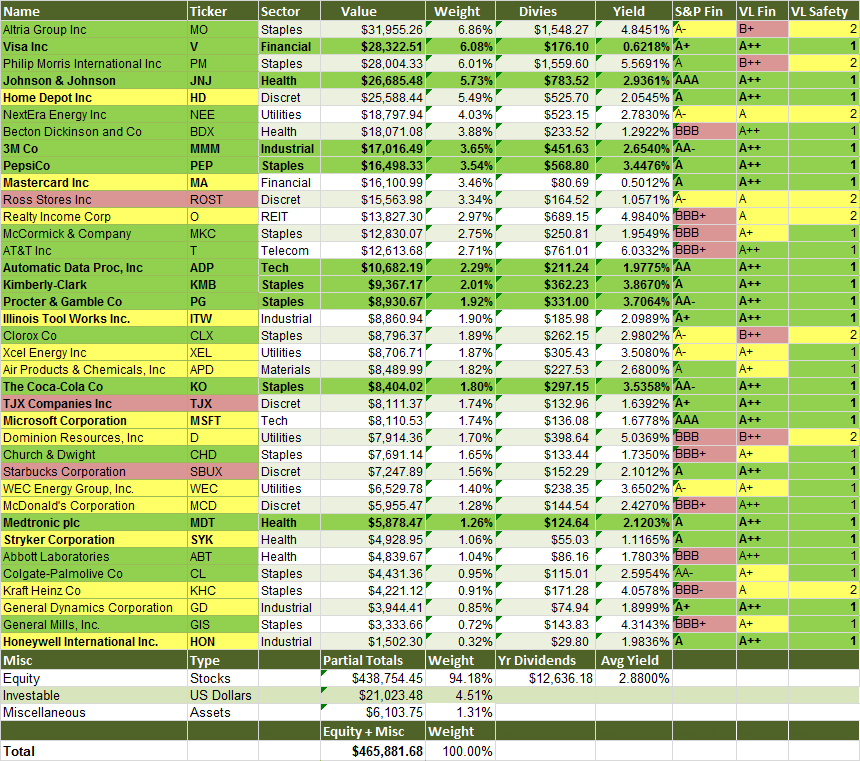Image resolution: width=860 pixels, height=761 pixels.
Task: Select Becton Dickinson's BBB rating cell
Action: point(704,132)
